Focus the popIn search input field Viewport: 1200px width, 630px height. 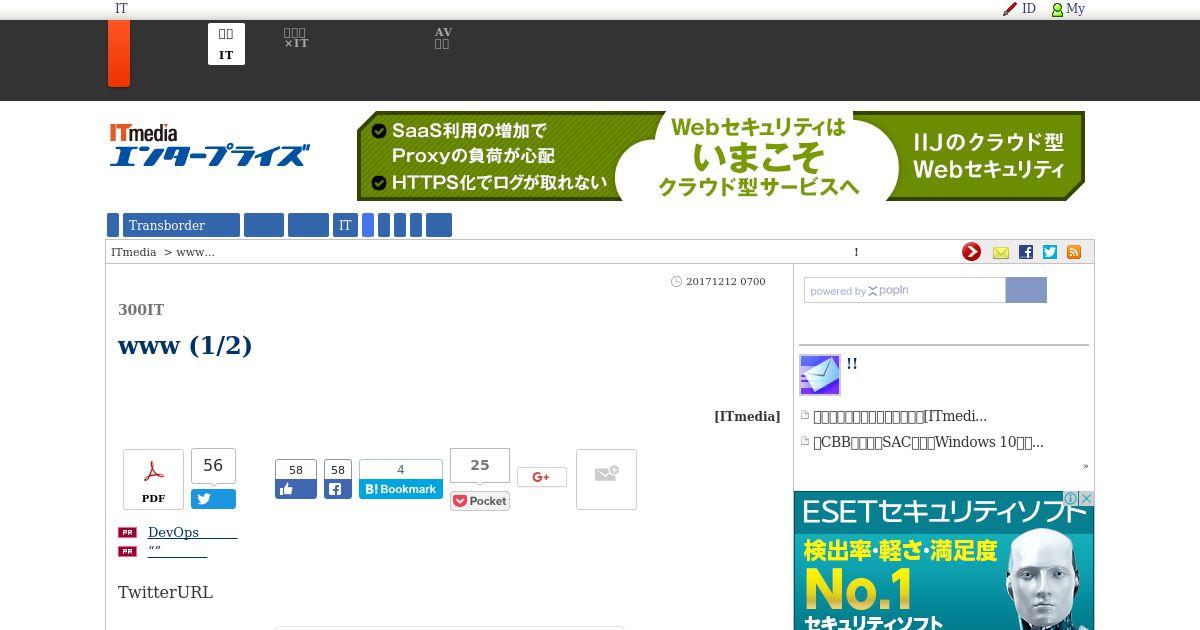point(905,290)
